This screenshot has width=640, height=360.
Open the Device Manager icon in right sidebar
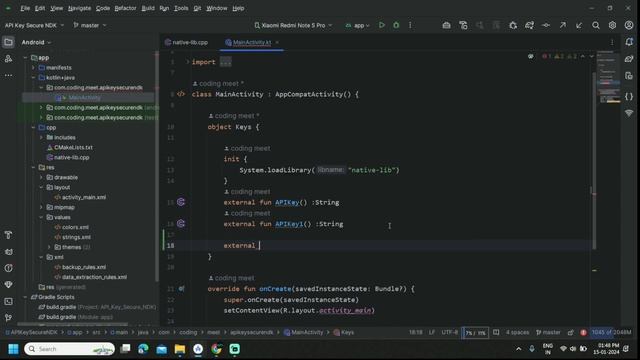pos(629,76)
